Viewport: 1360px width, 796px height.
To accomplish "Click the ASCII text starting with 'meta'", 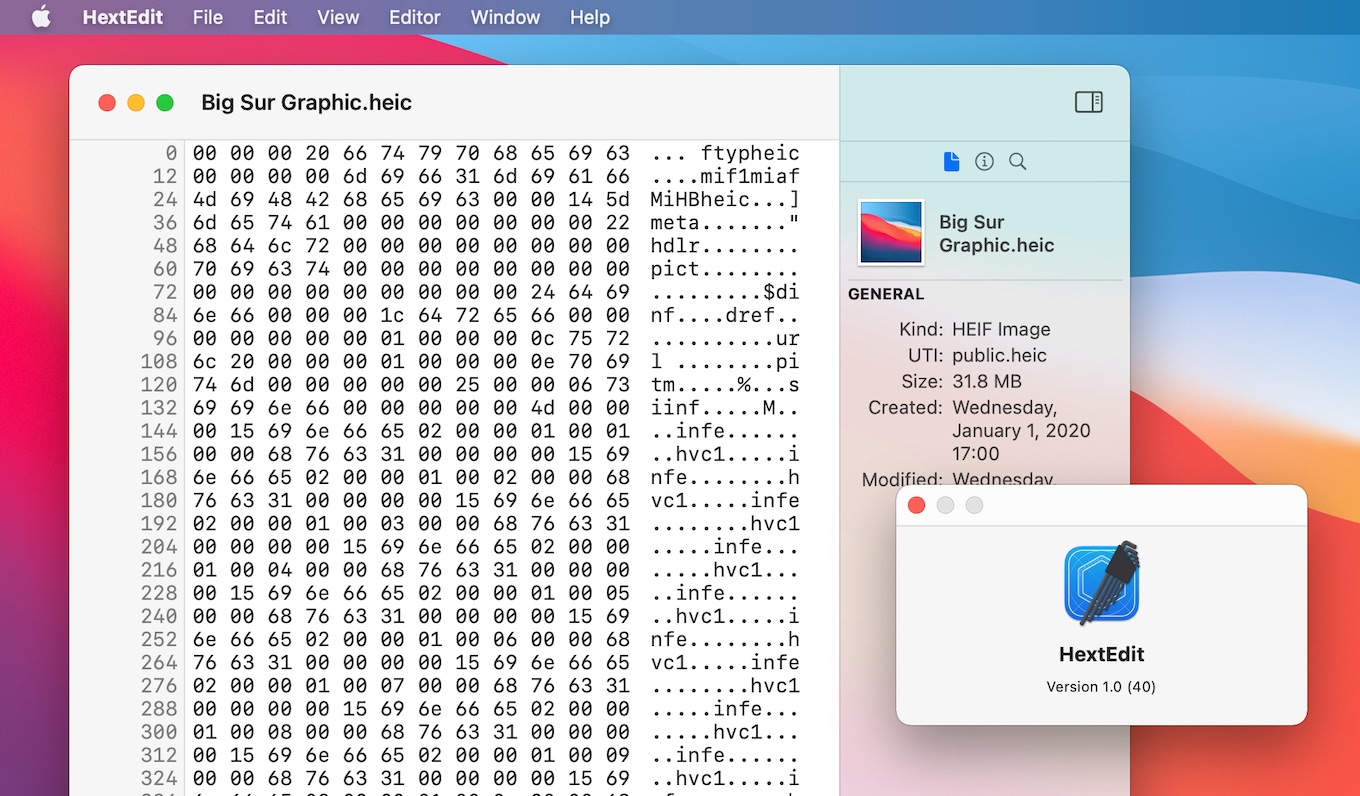I will 725,222.
